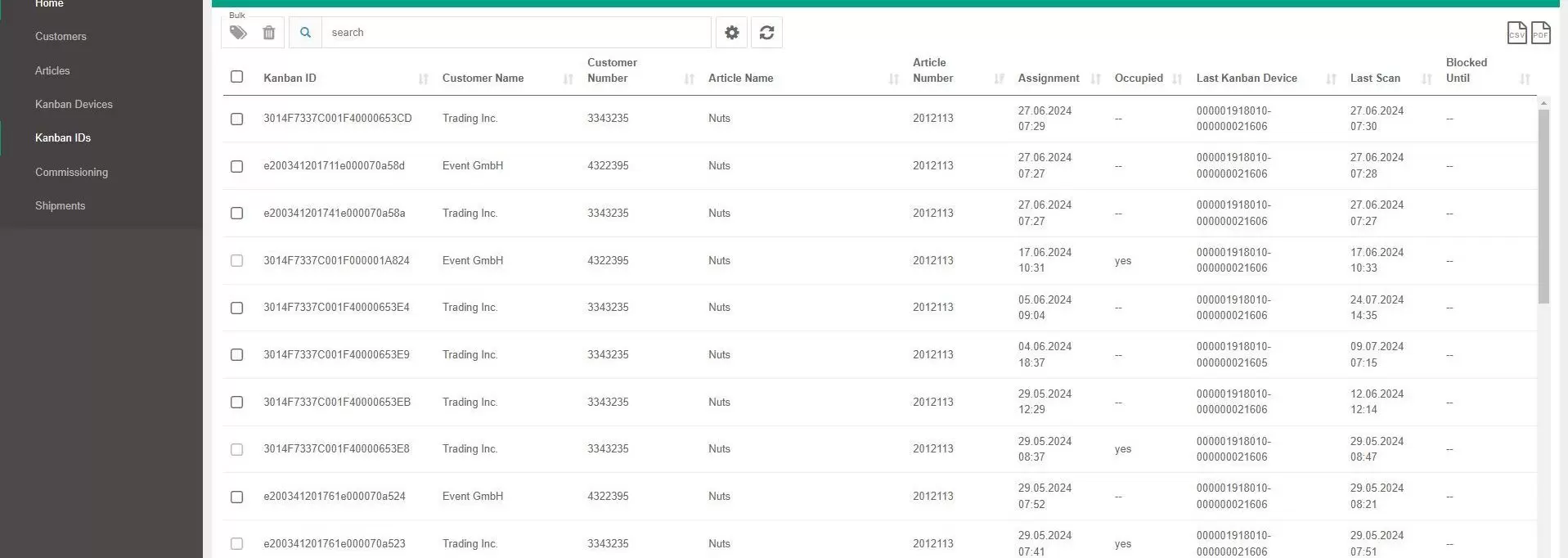Sort by Article Number column arrows
The image size is (1568, 558).
[x=1000, y=79]
